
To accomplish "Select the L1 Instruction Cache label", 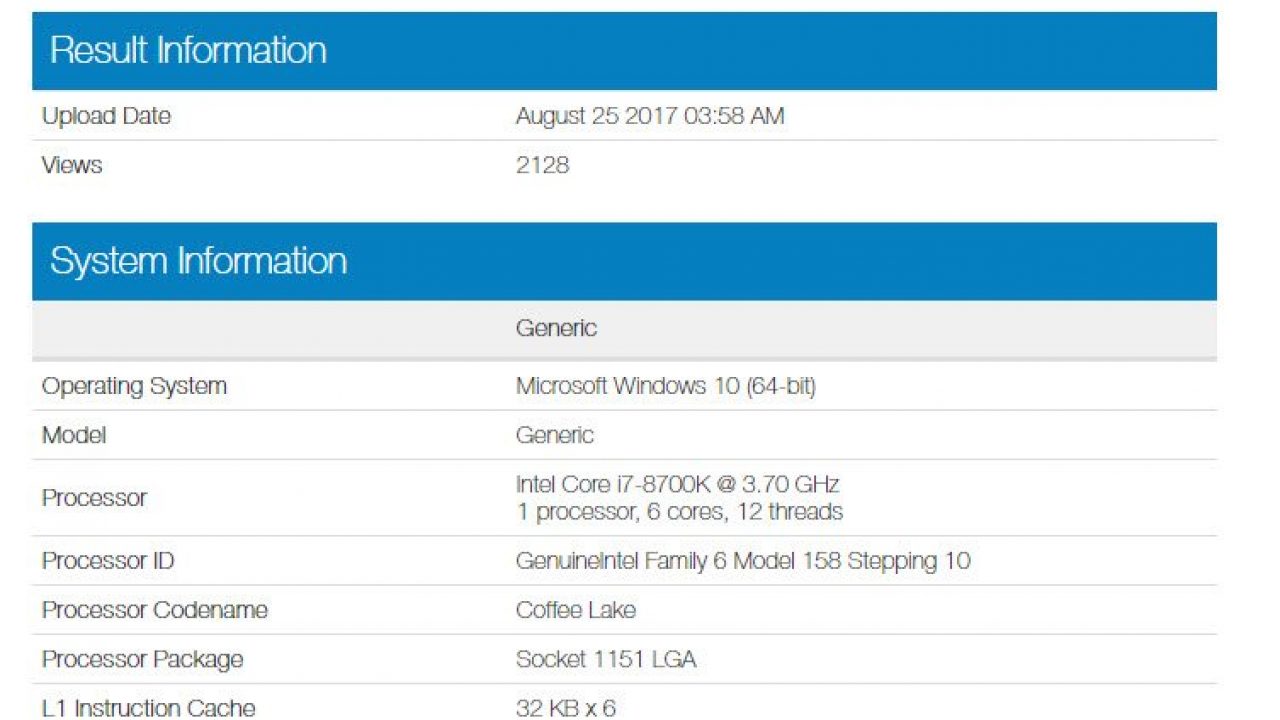I will (x=148, y=708).
